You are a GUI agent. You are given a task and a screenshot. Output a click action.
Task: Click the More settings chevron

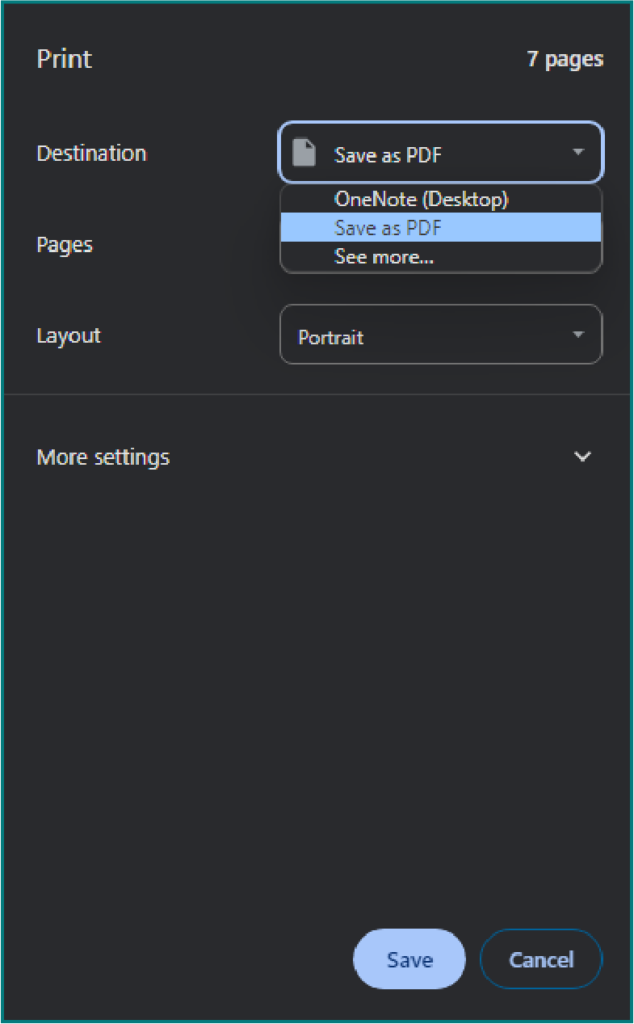point(583,456)
